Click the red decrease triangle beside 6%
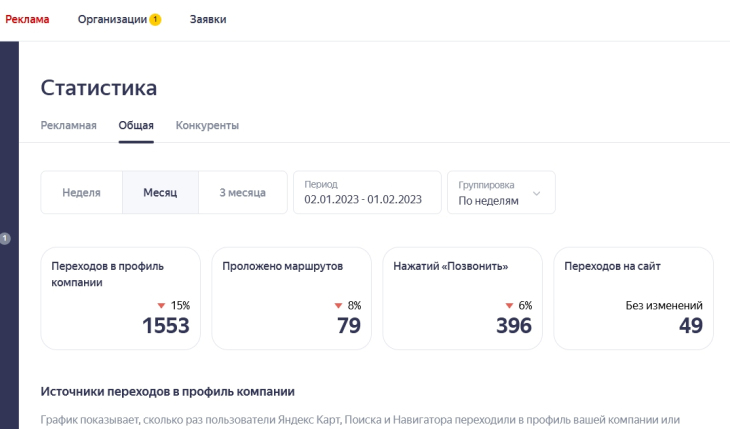Image resolution: width=730 pixels, height=429 pixels. point(509,306)
